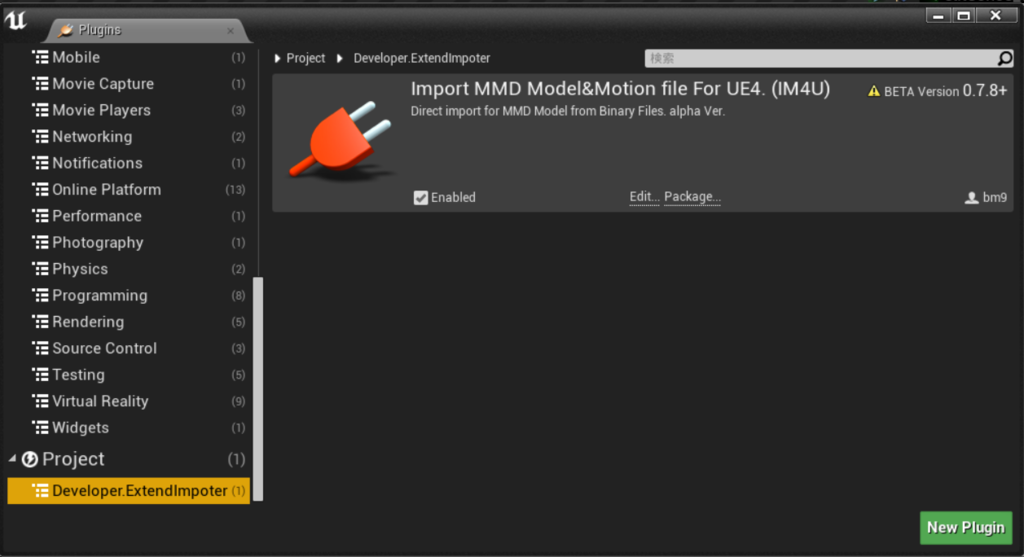Click the Import MMD Model&Motion plugin title

pyautogui.click(x=620, y=89)
